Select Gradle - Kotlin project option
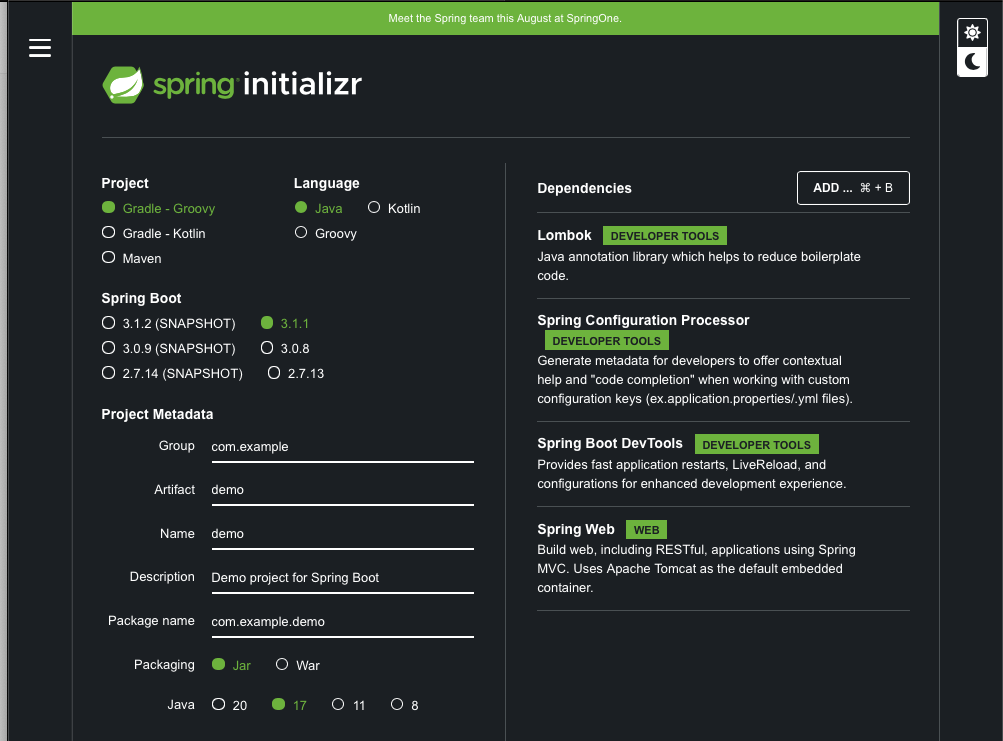This screenshot has height=741, width=1003. coord(154,234)
